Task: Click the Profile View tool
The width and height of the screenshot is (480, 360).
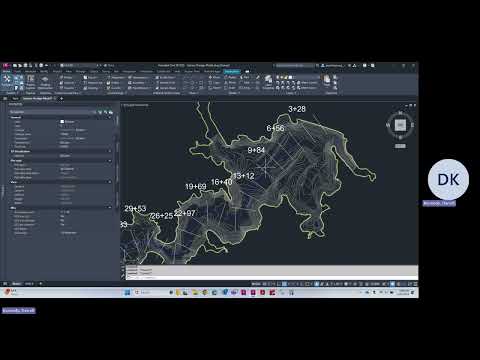Action: pos(165,77)
